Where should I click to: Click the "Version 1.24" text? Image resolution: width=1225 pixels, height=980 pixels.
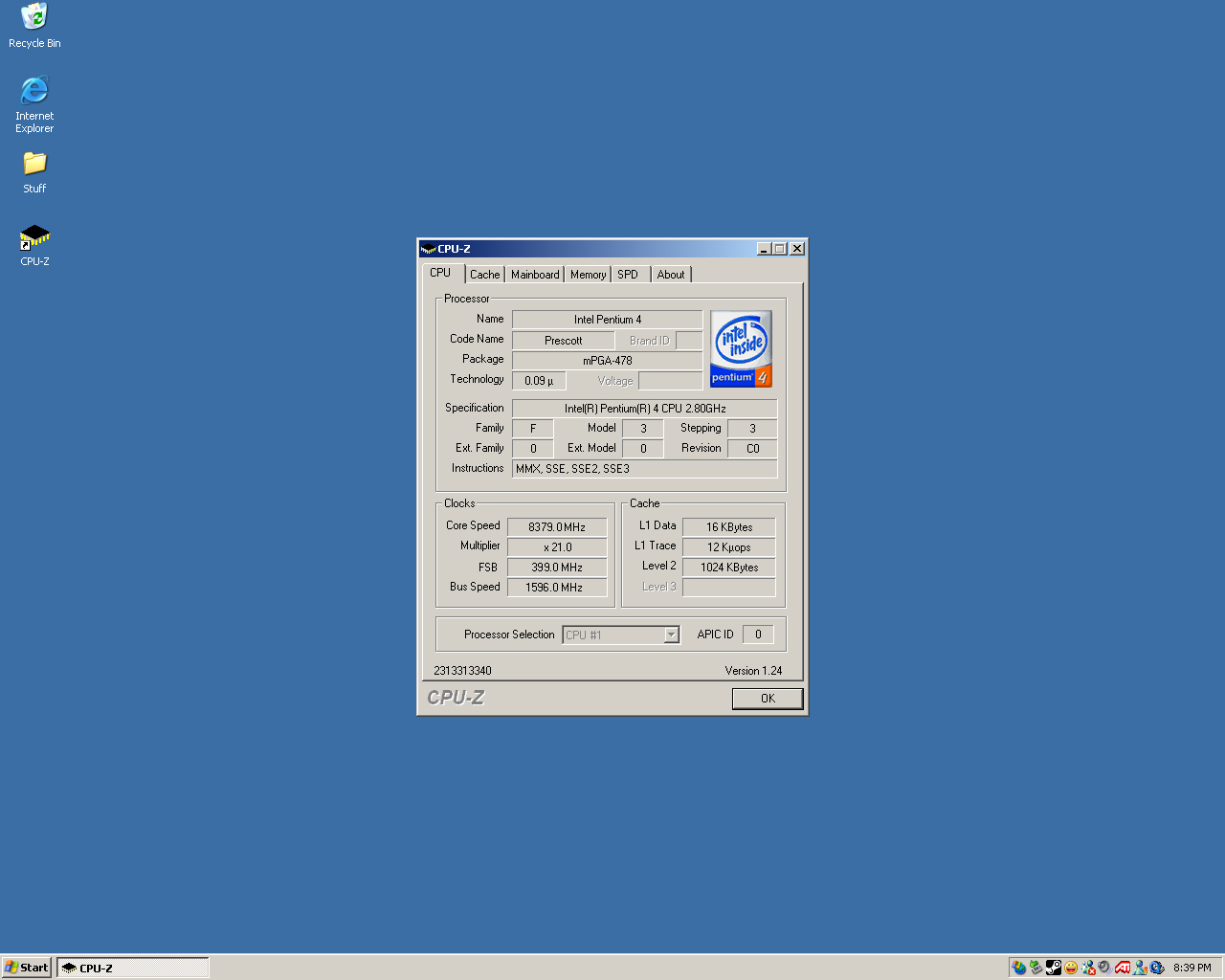click(x=753, y=671)
